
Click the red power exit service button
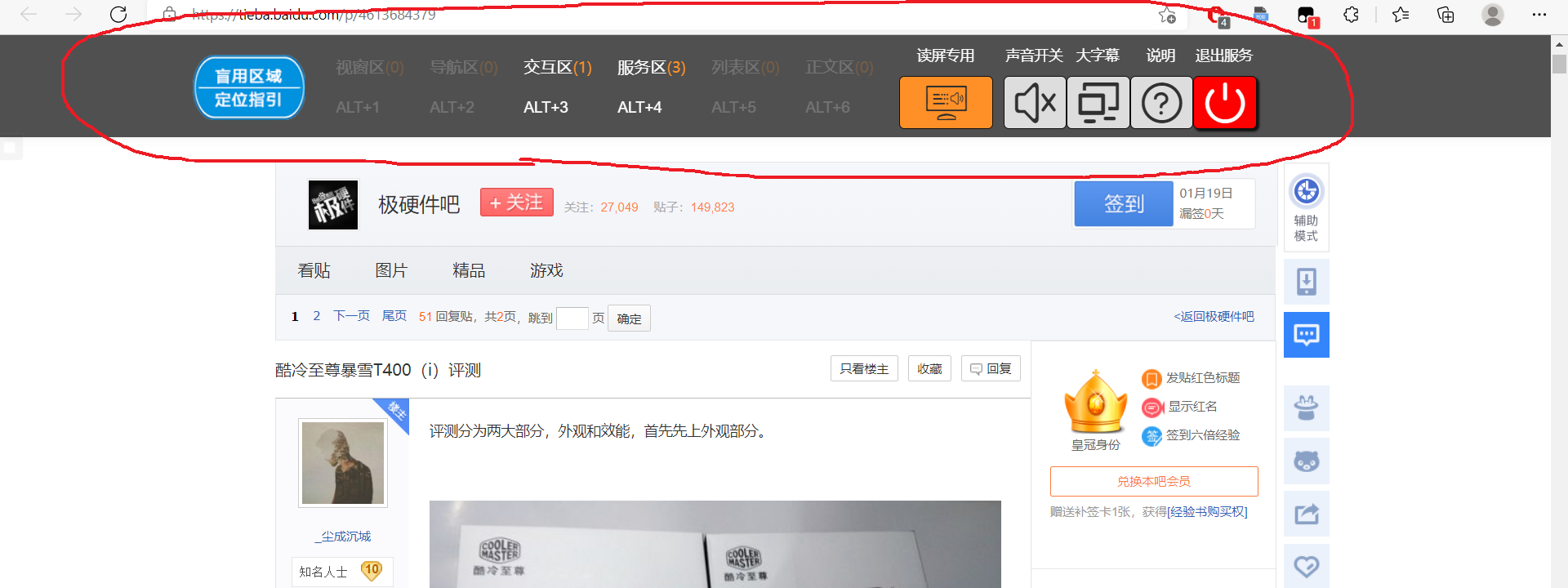point(1225,103)
